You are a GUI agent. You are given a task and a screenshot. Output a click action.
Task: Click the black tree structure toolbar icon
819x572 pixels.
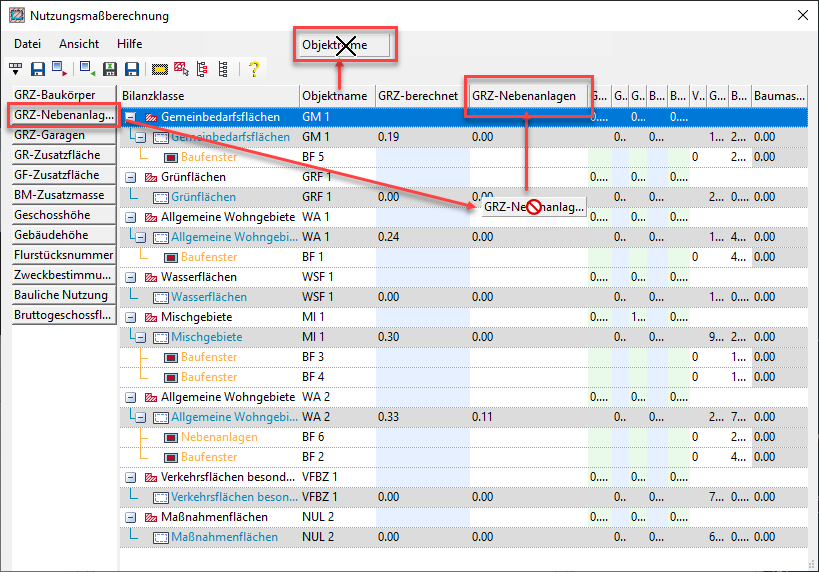pos(222,69)
